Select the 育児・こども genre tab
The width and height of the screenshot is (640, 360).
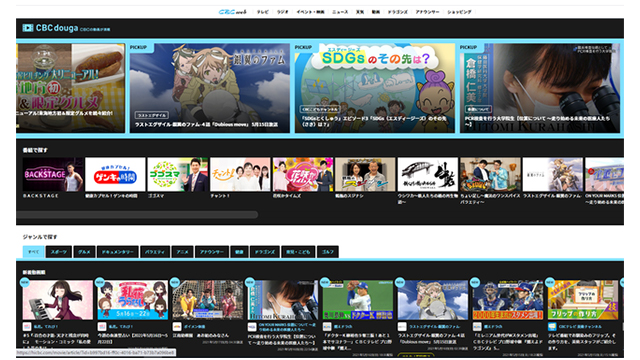coord(298,252)
